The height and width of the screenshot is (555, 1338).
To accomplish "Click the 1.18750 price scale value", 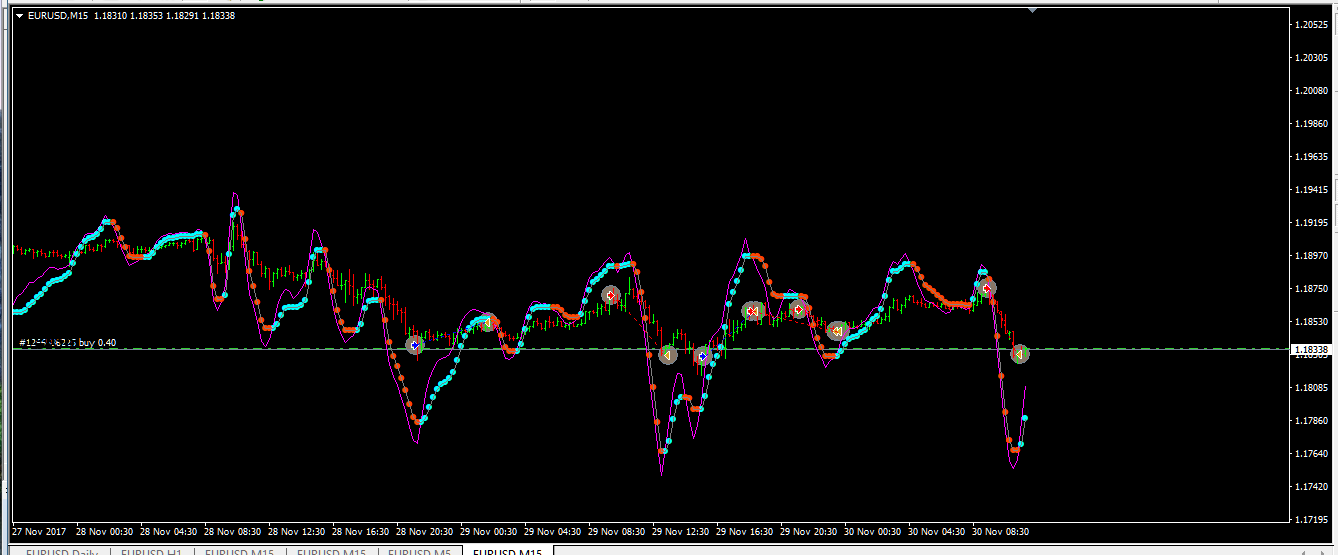I will (1311, 288).
